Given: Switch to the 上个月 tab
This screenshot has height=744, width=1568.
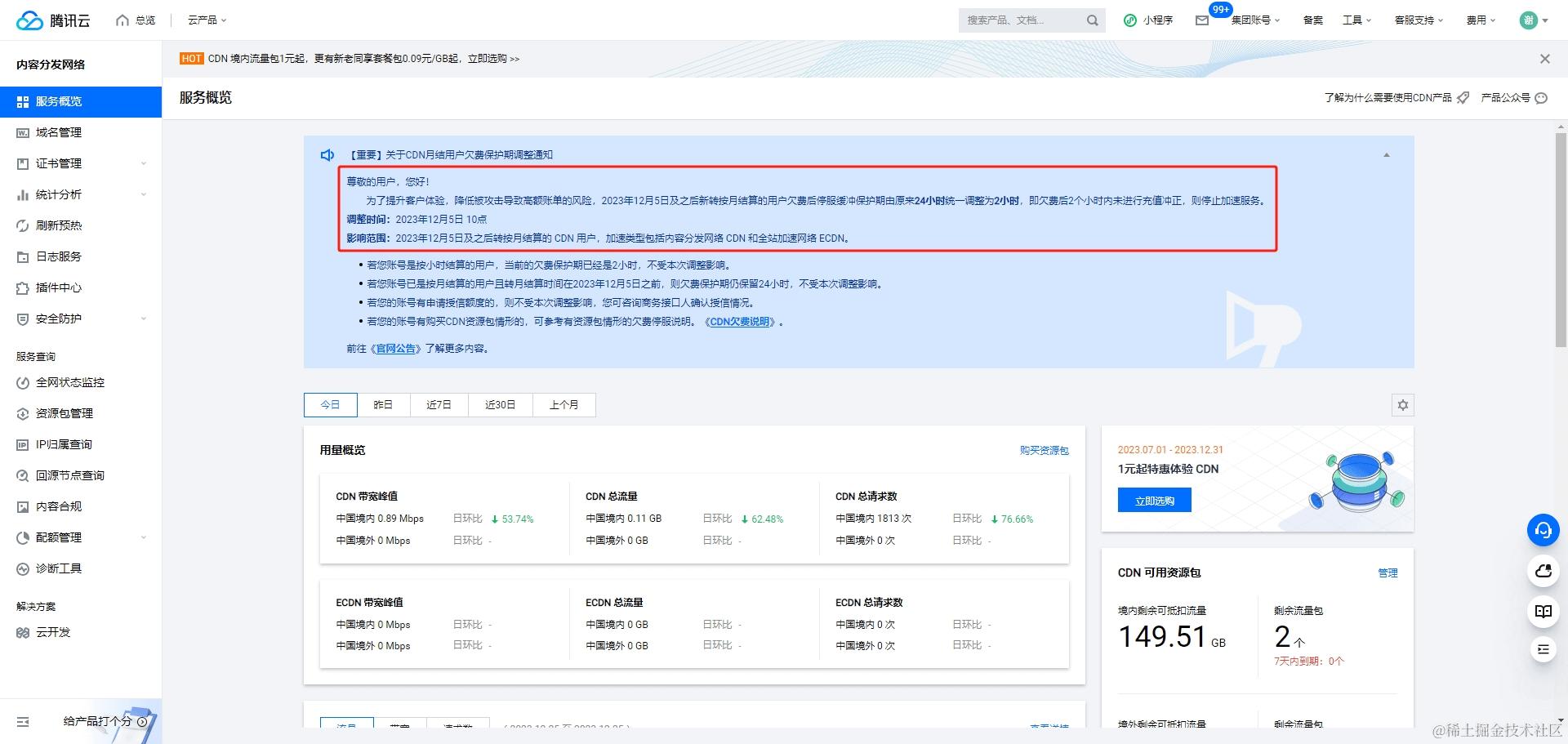Looking at the screenshot, I should pyautogui.click(x=564, y=405).
